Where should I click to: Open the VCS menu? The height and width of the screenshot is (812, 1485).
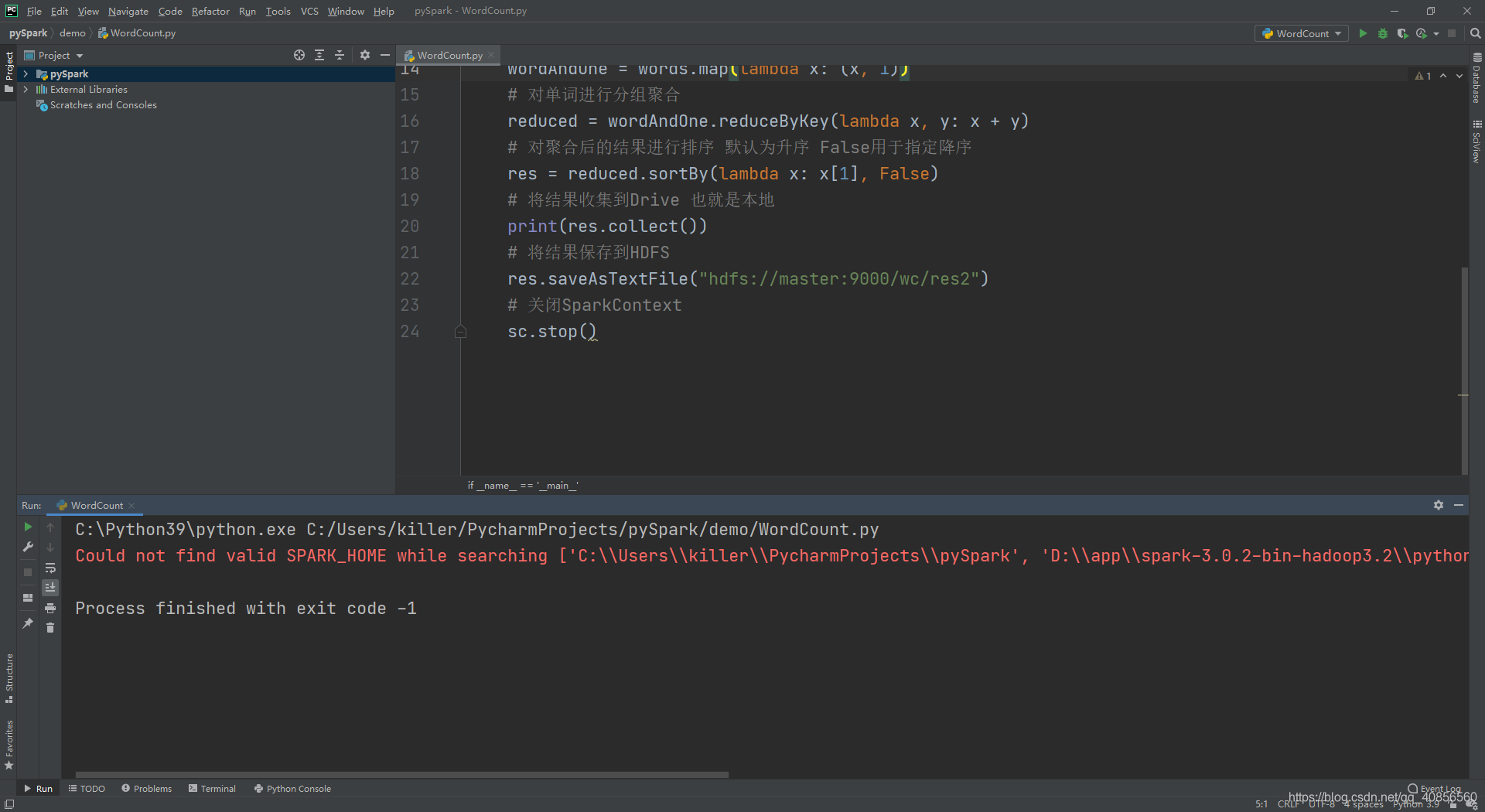[x=309, y=11]
